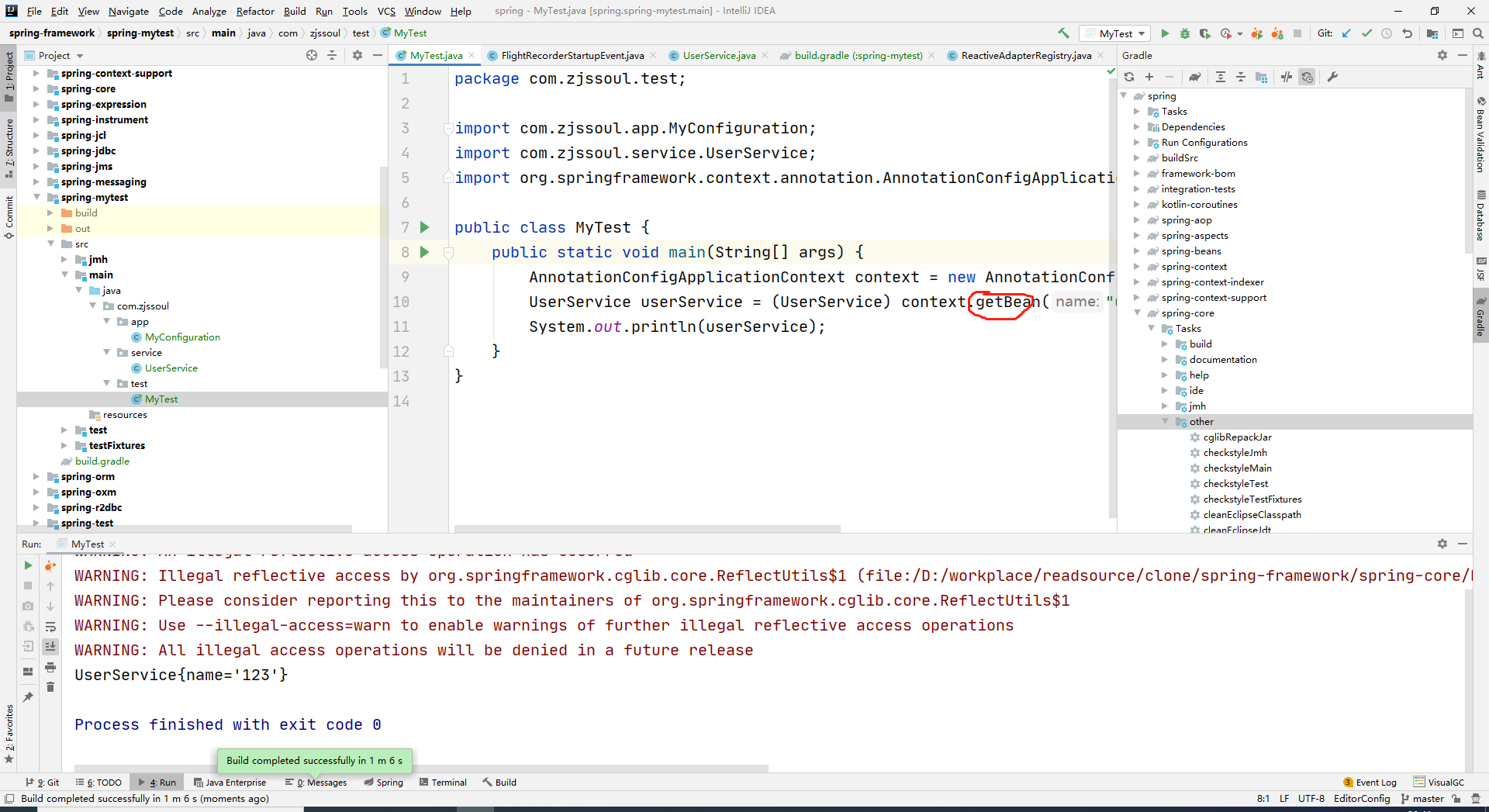Toggle Gradle offline mode

[x=1287, y=77]
